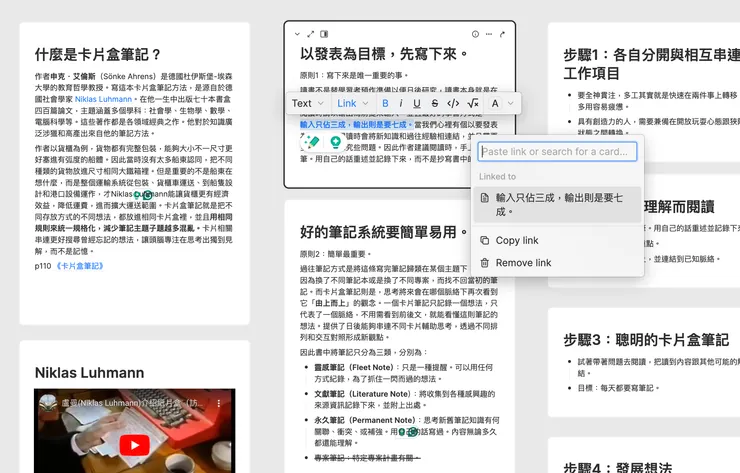The image size is (740, 473).
Task: Click the video title 盧曼(Niklas Luhmann)
Action: (x=132, y=404)
